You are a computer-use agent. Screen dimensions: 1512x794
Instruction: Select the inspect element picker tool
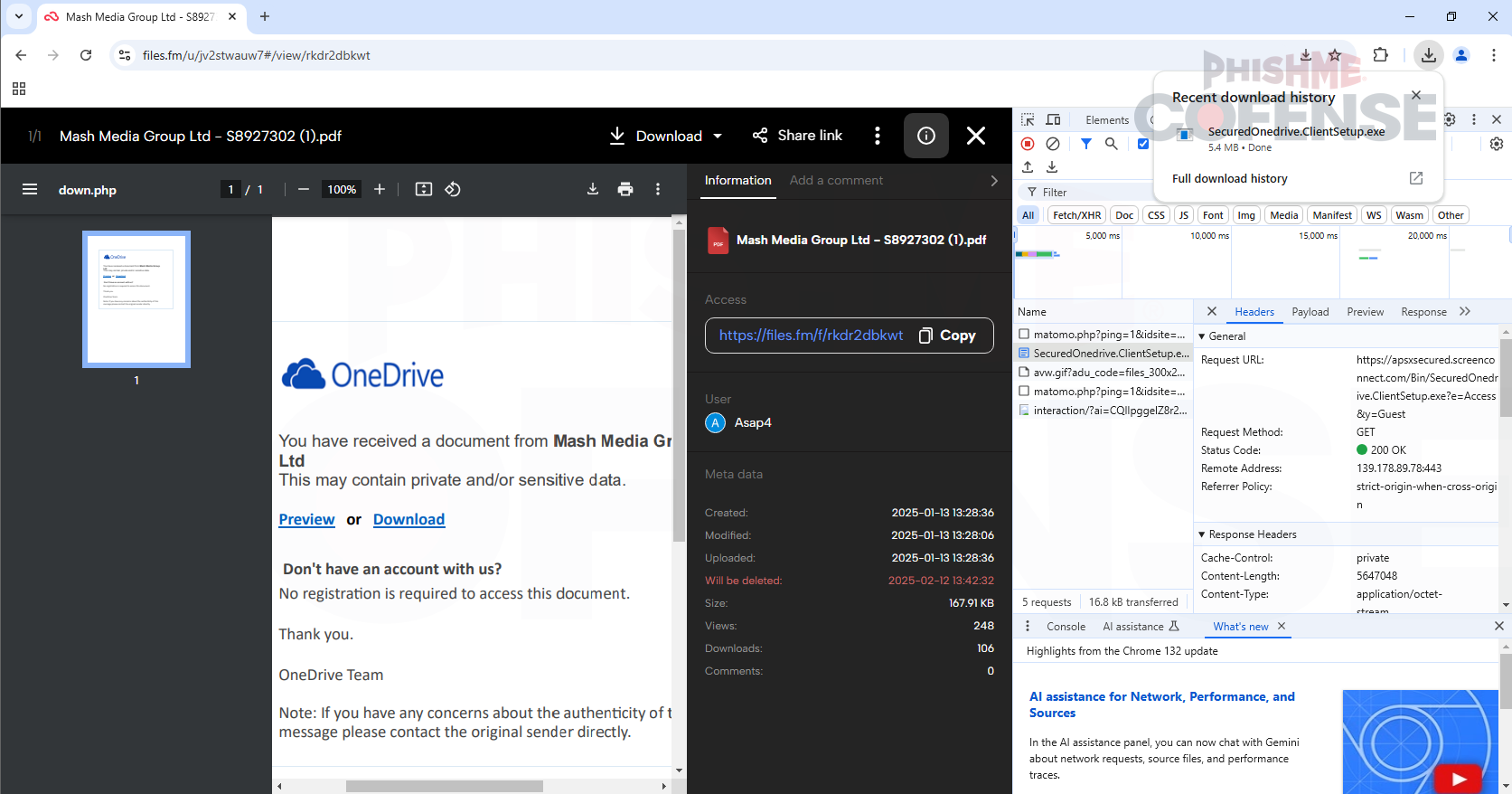pyautogui.click(x=1028, y=119)
